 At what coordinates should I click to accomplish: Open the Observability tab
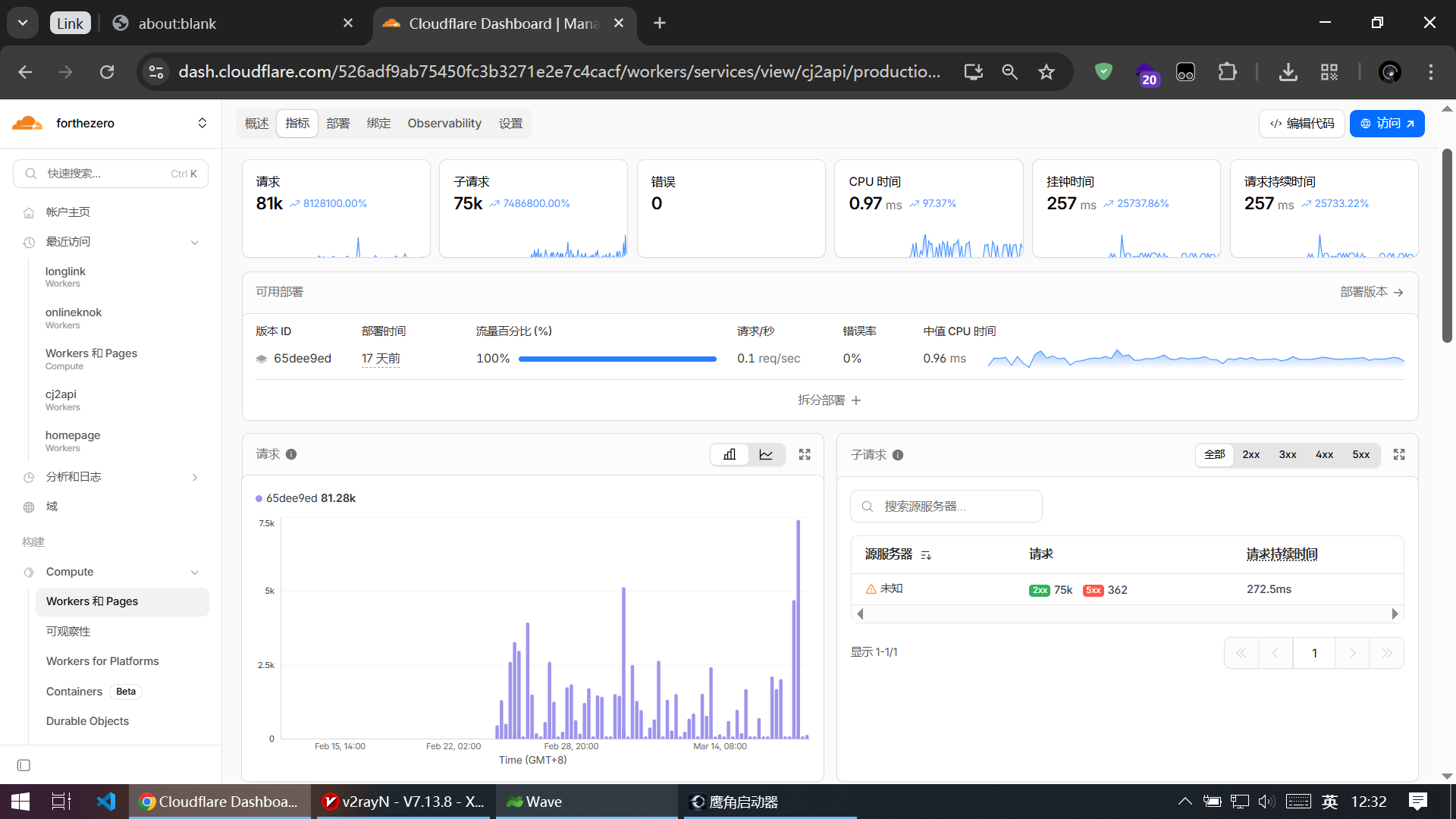pyautogui.click(x=444, y=123)
